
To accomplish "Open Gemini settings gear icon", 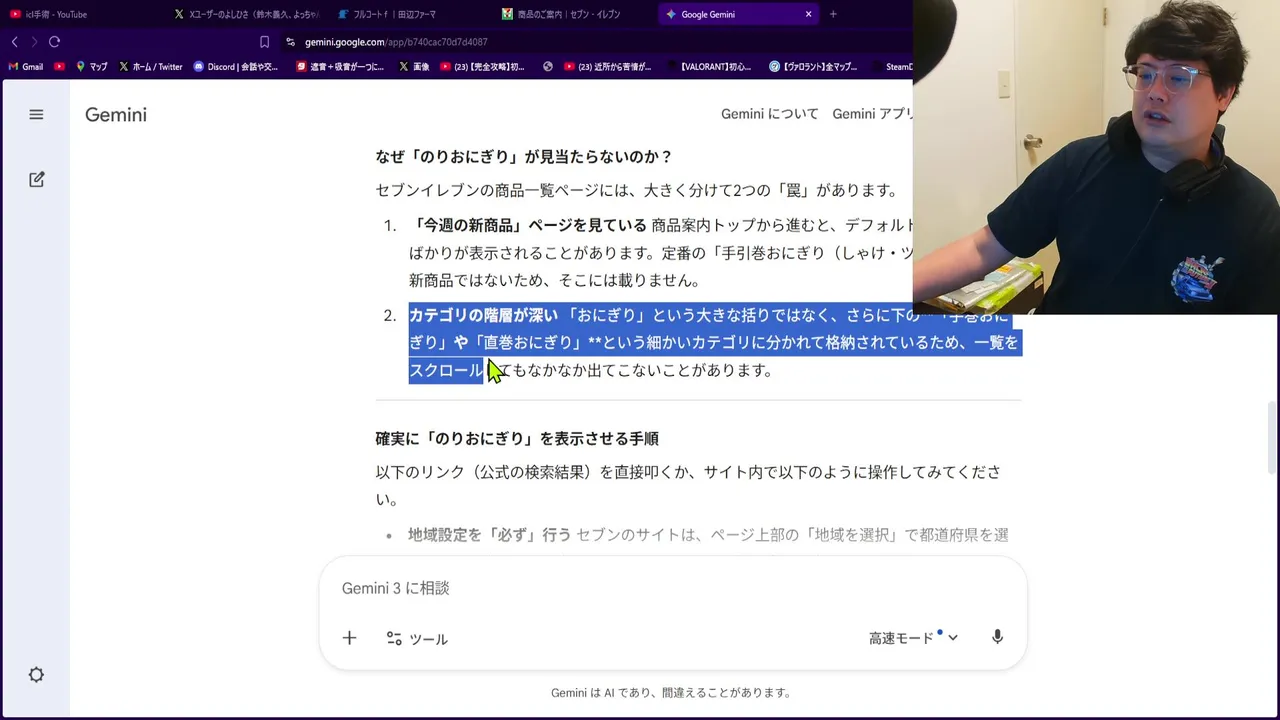I will (36, 675).
